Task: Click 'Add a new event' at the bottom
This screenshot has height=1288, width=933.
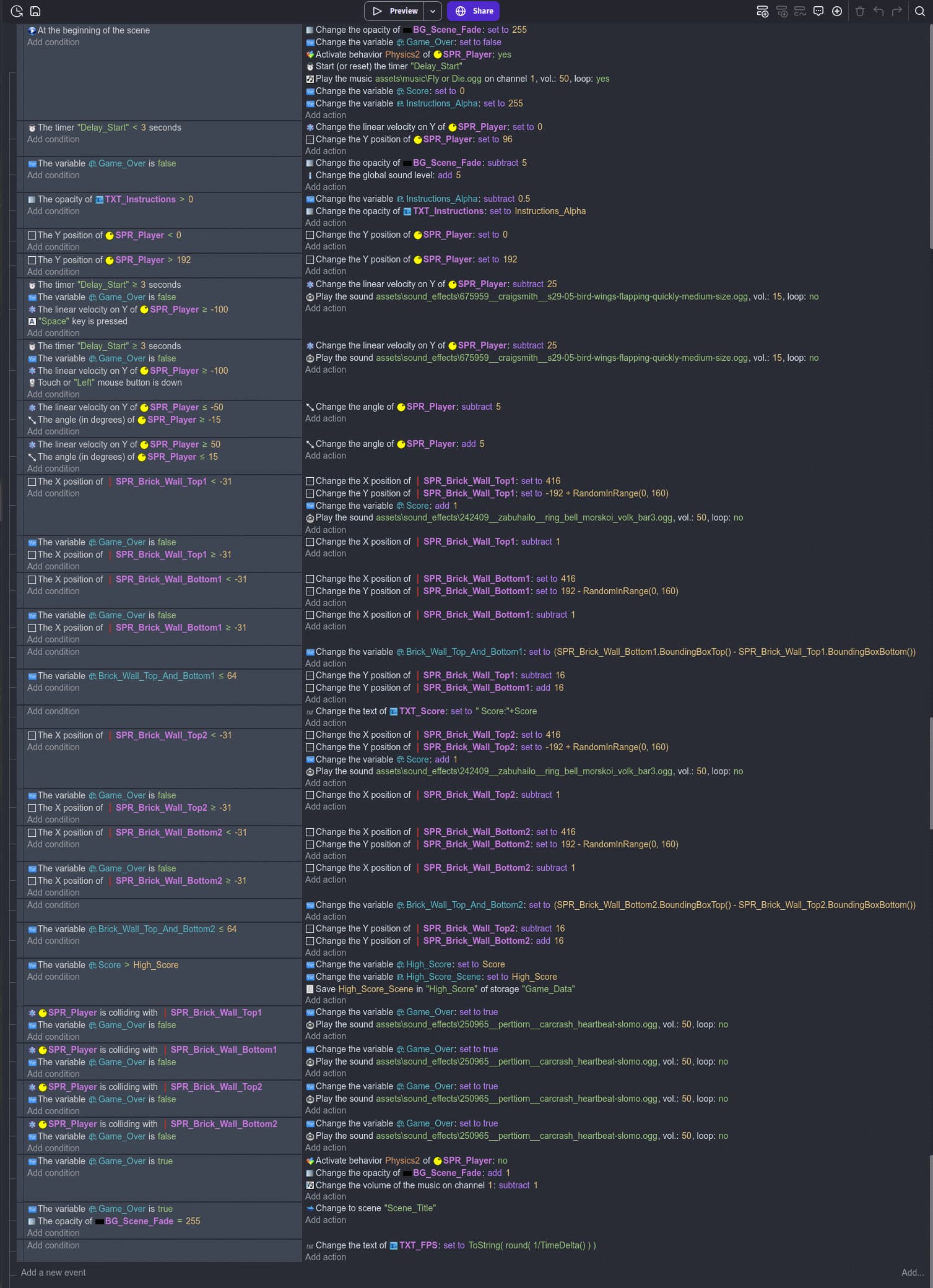Action: click(x=53, y=1273)
